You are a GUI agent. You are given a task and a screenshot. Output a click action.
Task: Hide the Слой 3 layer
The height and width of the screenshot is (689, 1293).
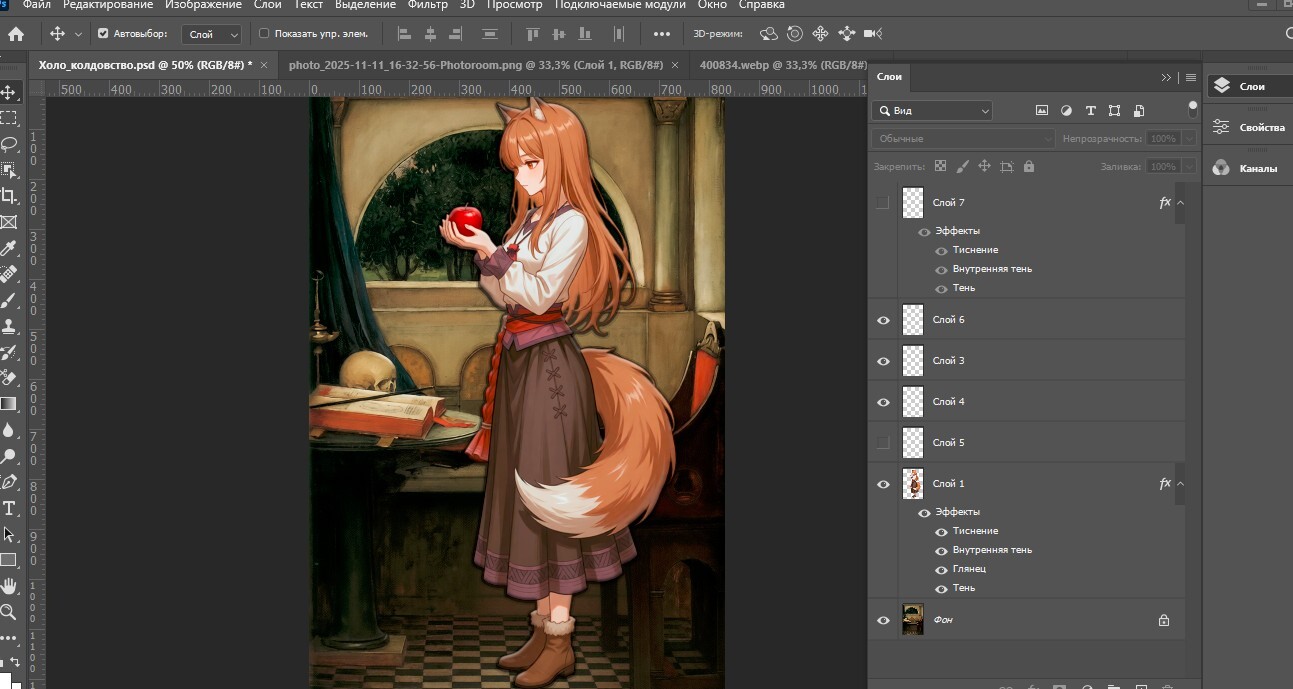883,361
